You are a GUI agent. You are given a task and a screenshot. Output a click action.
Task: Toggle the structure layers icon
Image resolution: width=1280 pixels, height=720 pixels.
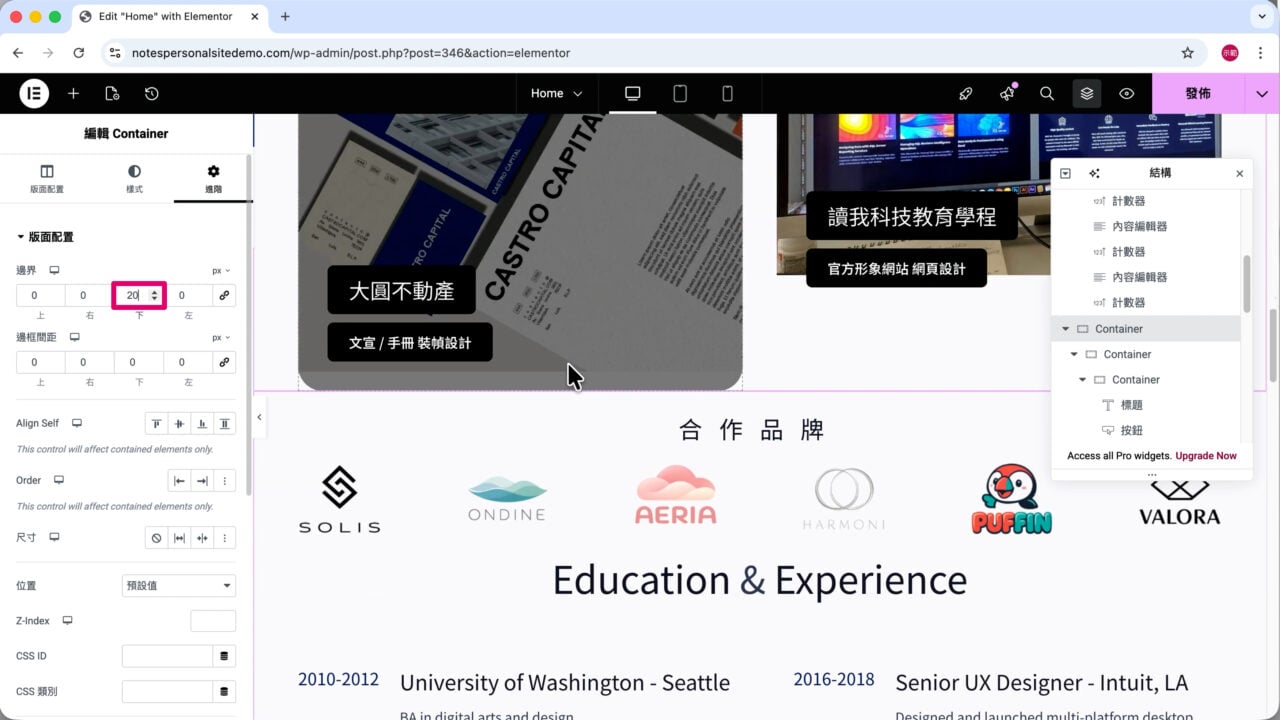click(x=1087, y=93)
